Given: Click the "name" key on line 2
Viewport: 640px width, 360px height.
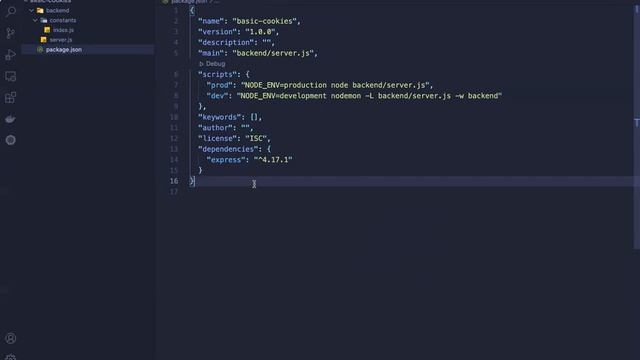Looking at the screenshot, I should pyautogui.click(x=211, y=21).
